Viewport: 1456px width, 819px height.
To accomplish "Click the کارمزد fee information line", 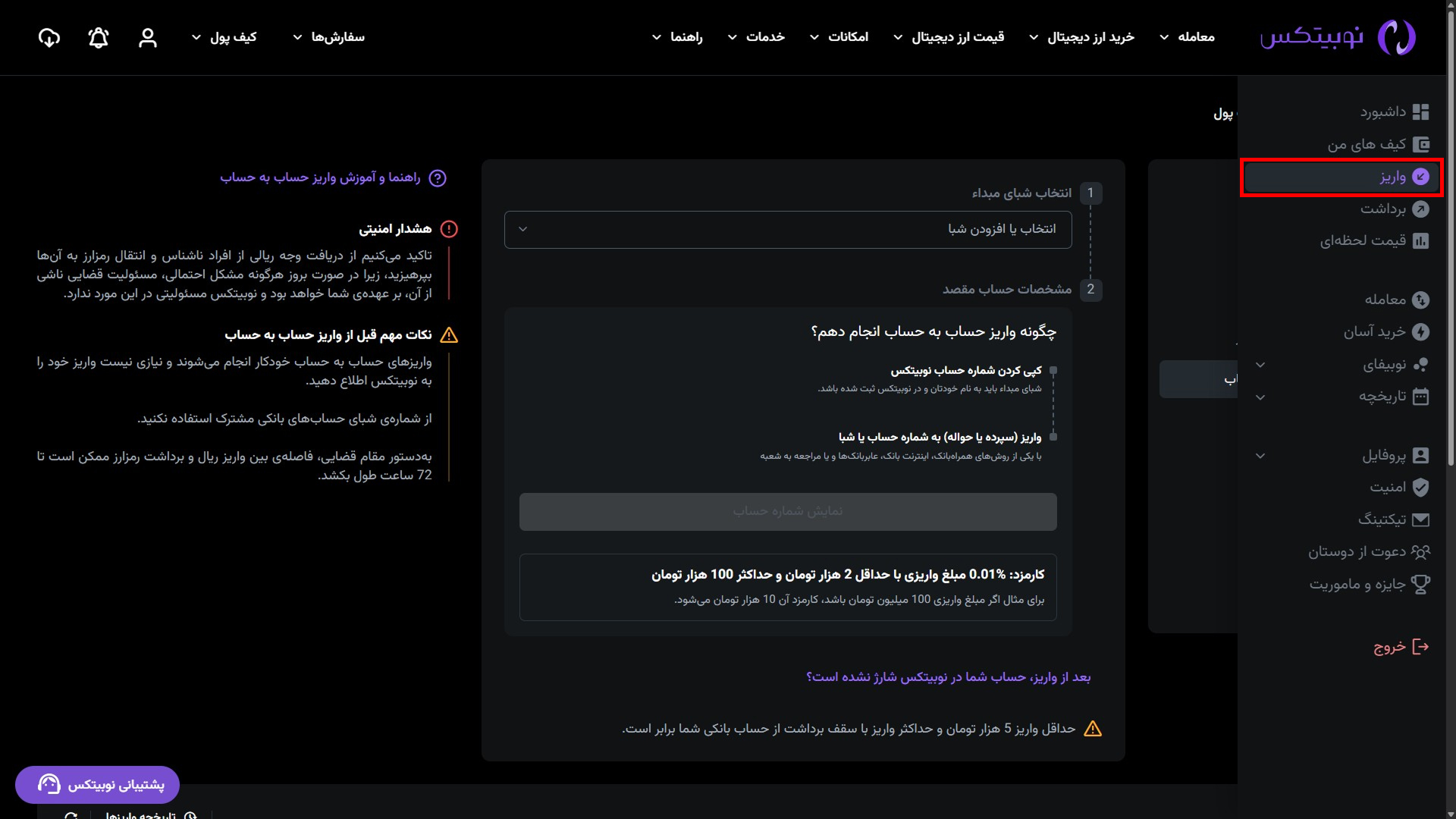I will (848, 575).
